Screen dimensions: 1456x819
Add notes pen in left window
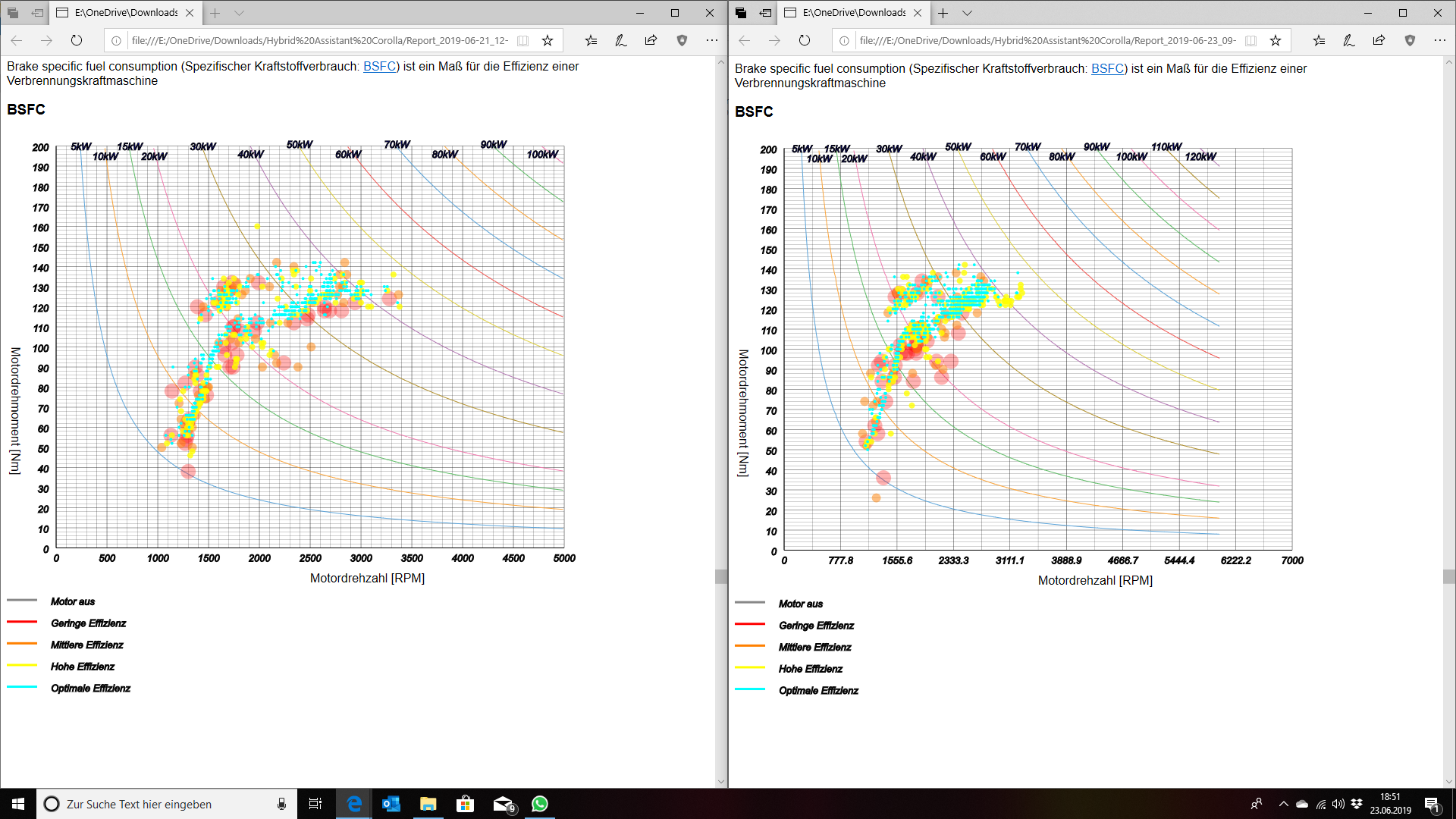tap(620, 40)
